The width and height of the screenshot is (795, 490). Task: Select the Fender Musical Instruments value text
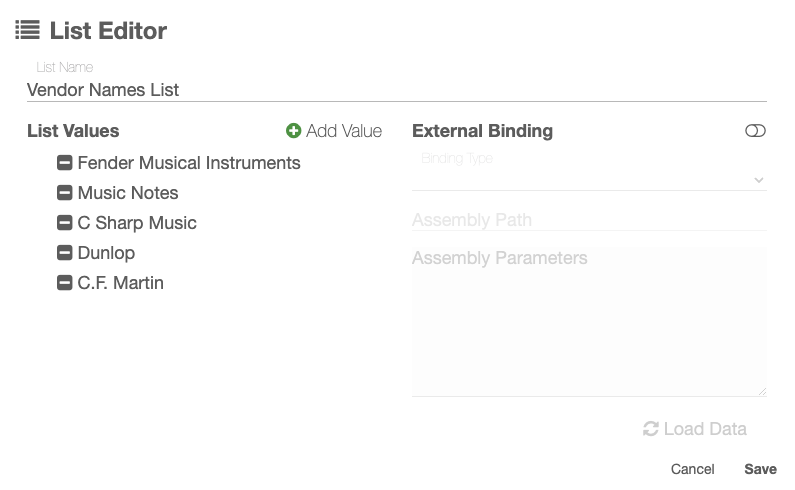pos(189,163)
